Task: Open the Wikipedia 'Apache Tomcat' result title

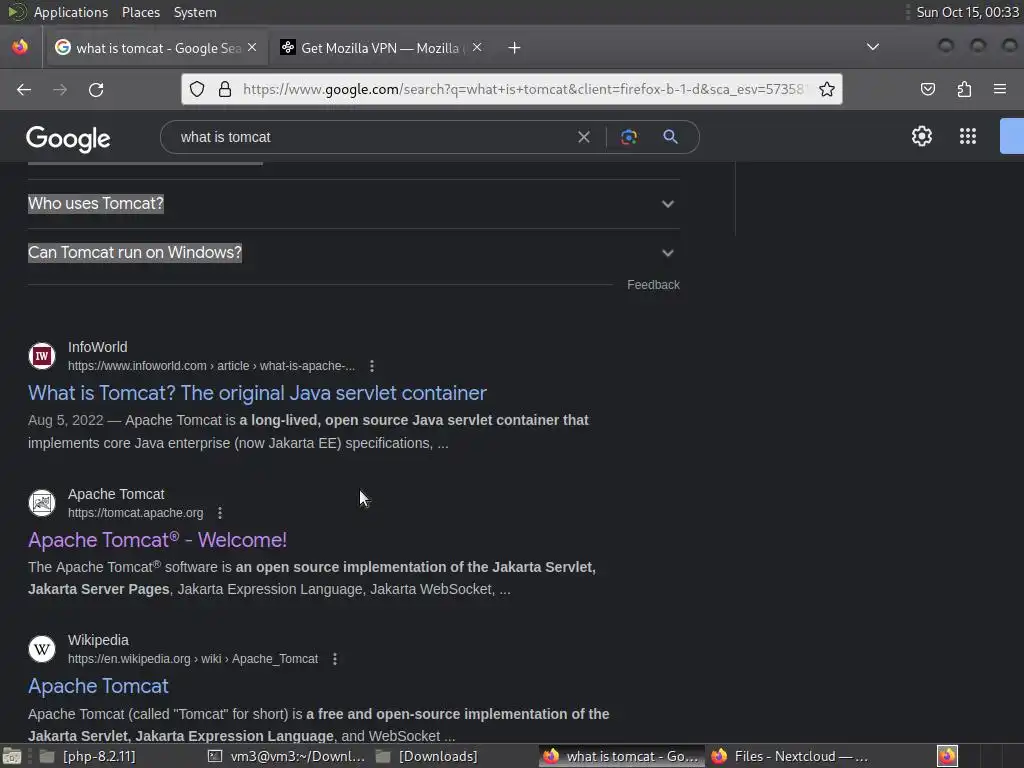Action: pyautogui.click(x=98, y=686)
